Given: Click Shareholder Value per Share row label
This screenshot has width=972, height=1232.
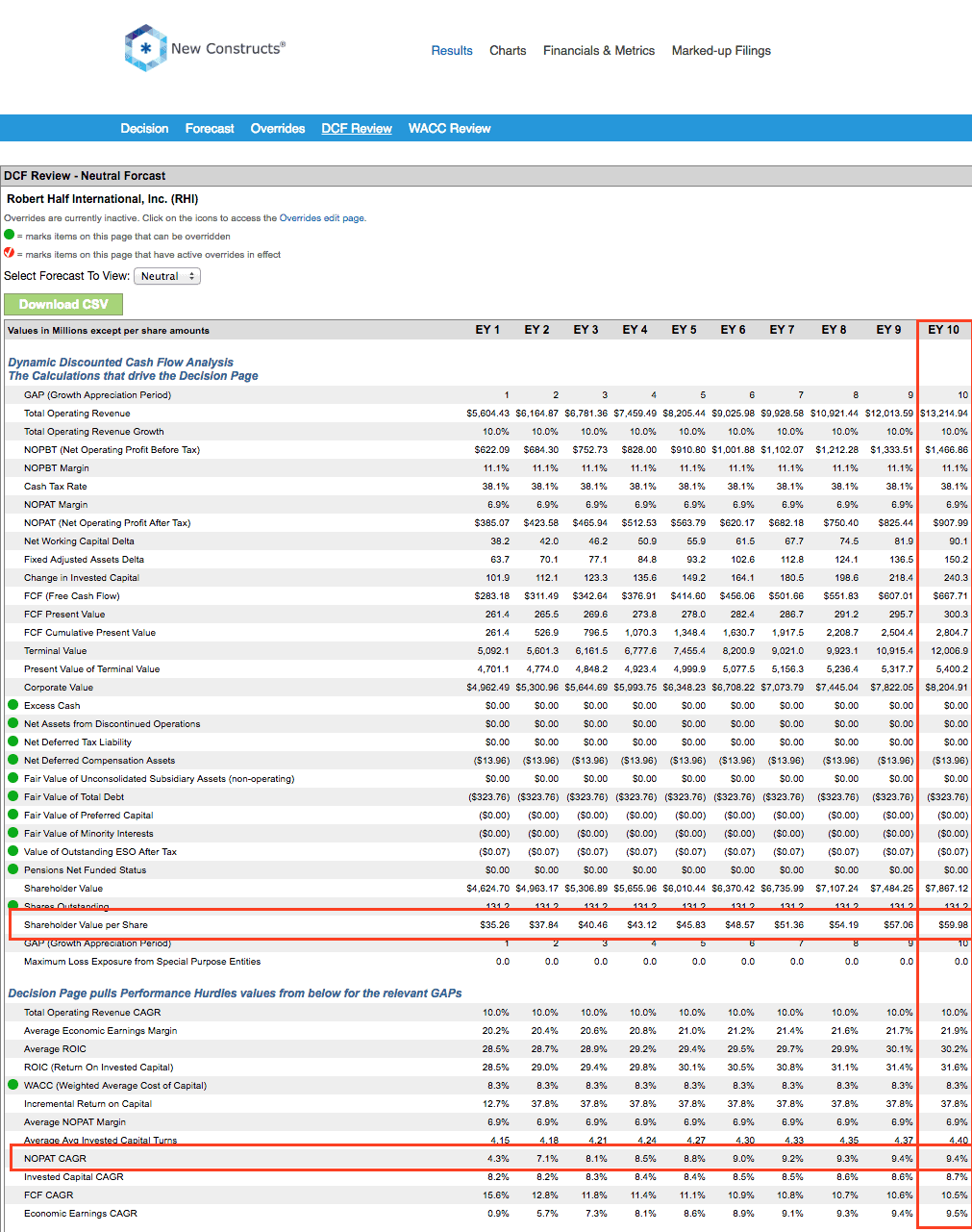Looking at the screenshot, I should tap(86, 925).
